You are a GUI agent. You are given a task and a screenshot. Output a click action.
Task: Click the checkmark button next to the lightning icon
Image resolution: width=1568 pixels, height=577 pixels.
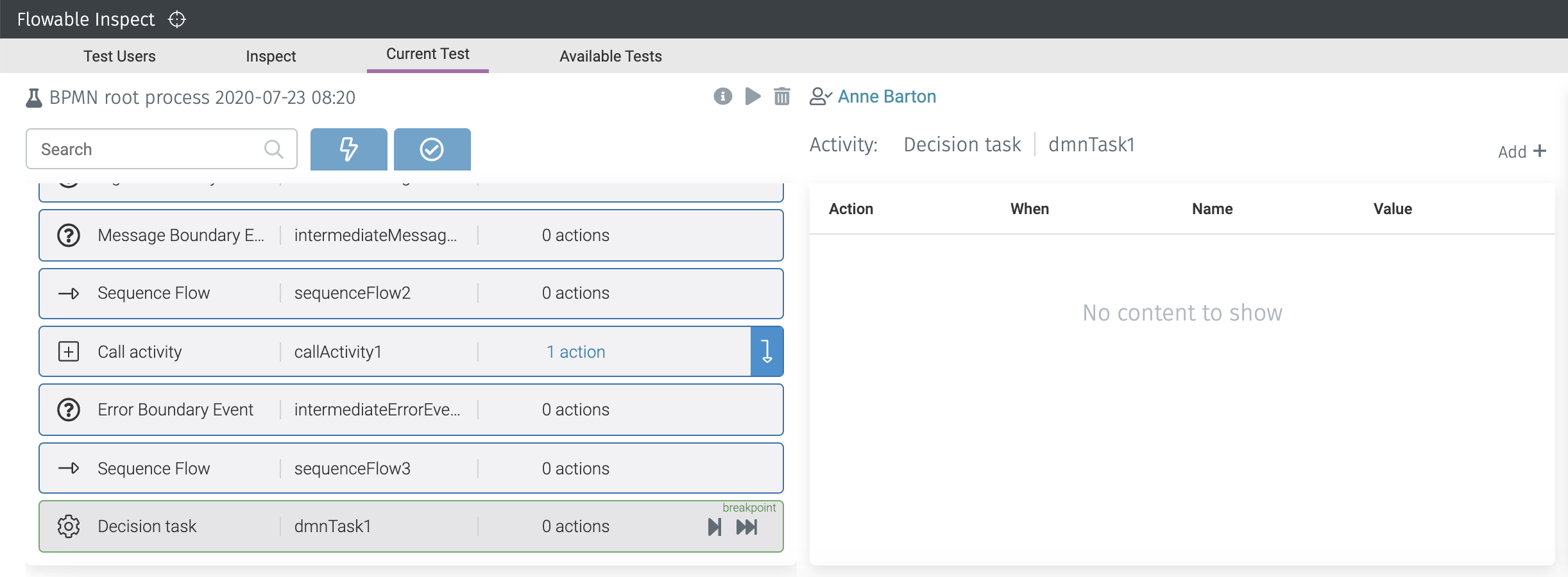[432, 149]
